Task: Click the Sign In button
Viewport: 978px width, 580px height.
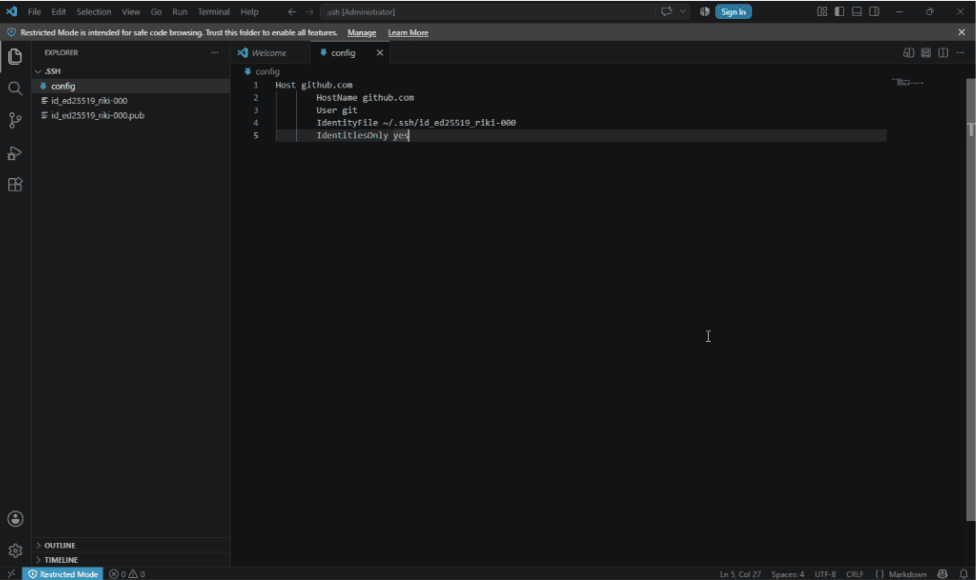Action: point(733,12)
